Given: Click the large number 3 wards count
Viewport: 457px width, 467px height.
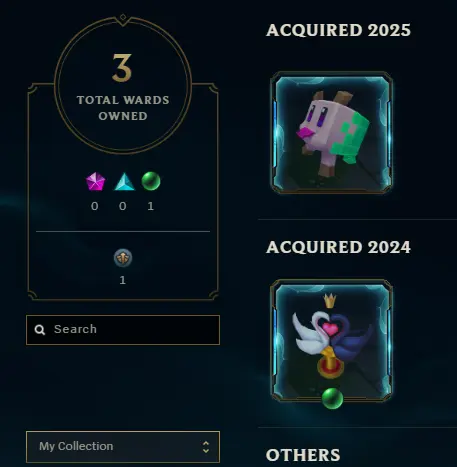Looking at the screenshot, I should tap(122, 68).
